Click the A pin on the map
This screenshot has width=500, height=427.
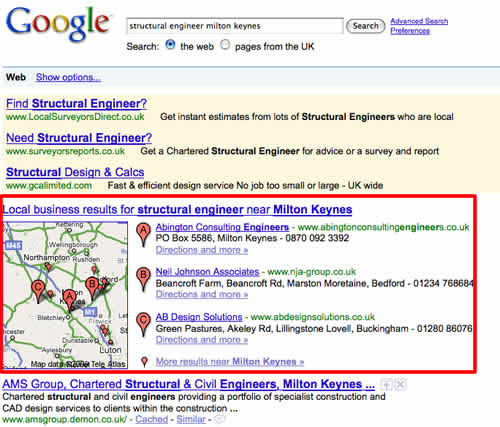pos(70,300)
